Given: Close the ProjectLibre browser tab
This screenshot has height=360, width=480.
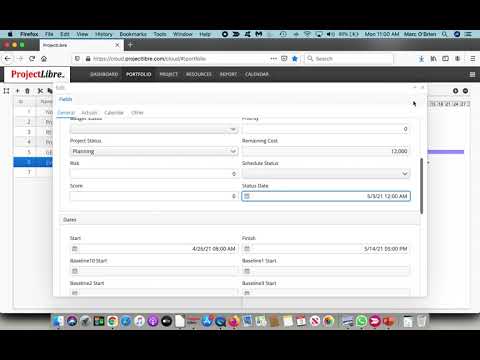Looking at the screenshot, I should tap(117, 45).
